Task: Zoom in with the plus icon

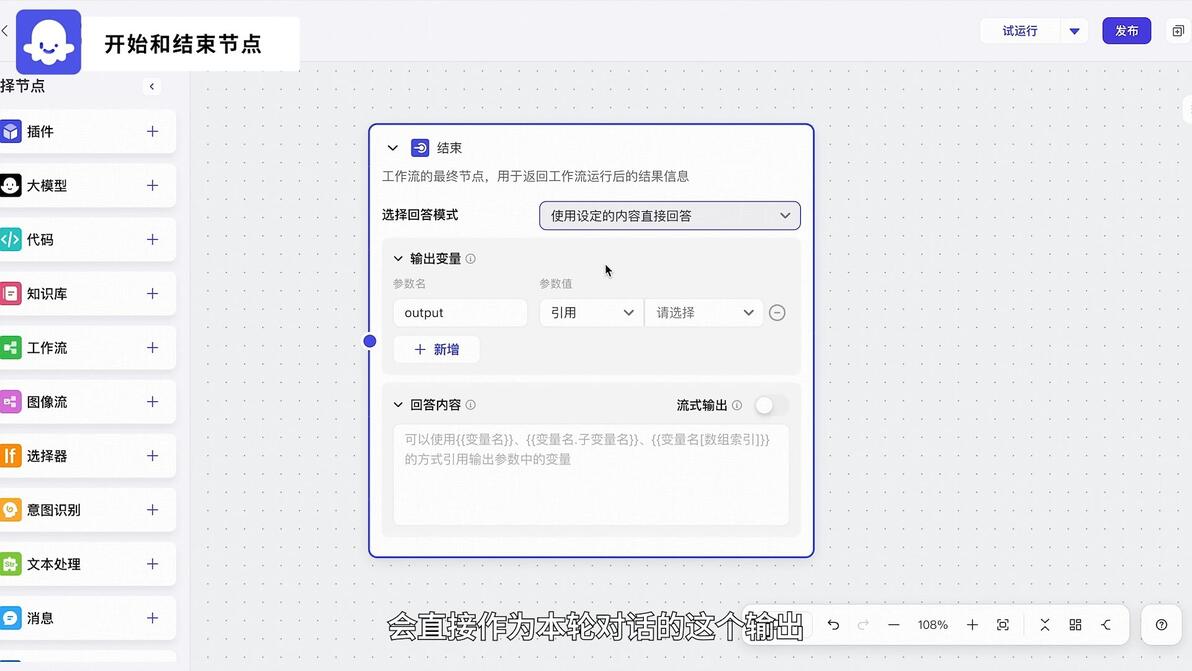Action: pos(972,625)
